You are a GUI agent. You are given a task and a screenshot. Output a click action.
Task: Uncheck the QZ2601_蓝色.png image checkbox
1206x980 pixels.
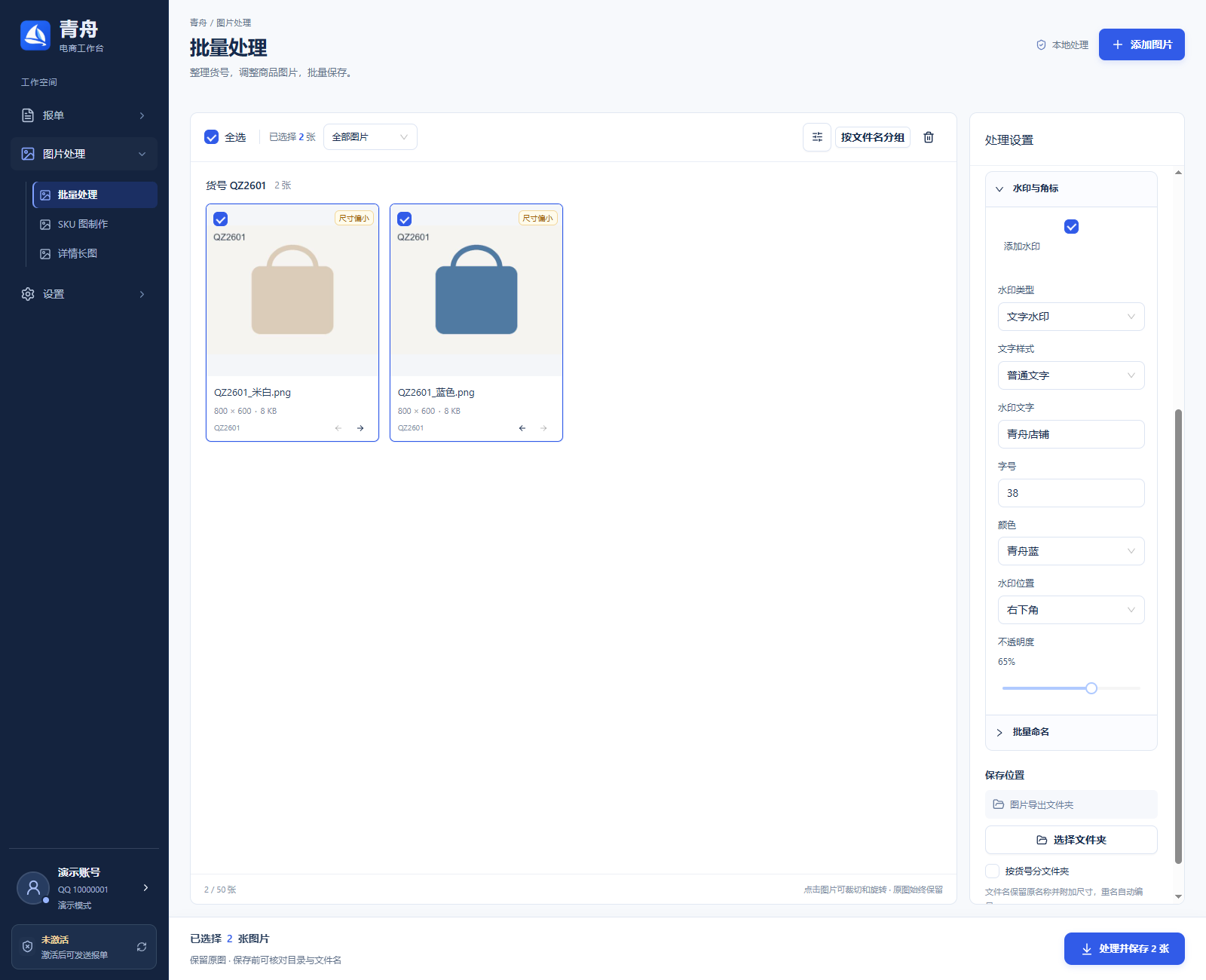(x=405, y=219)
